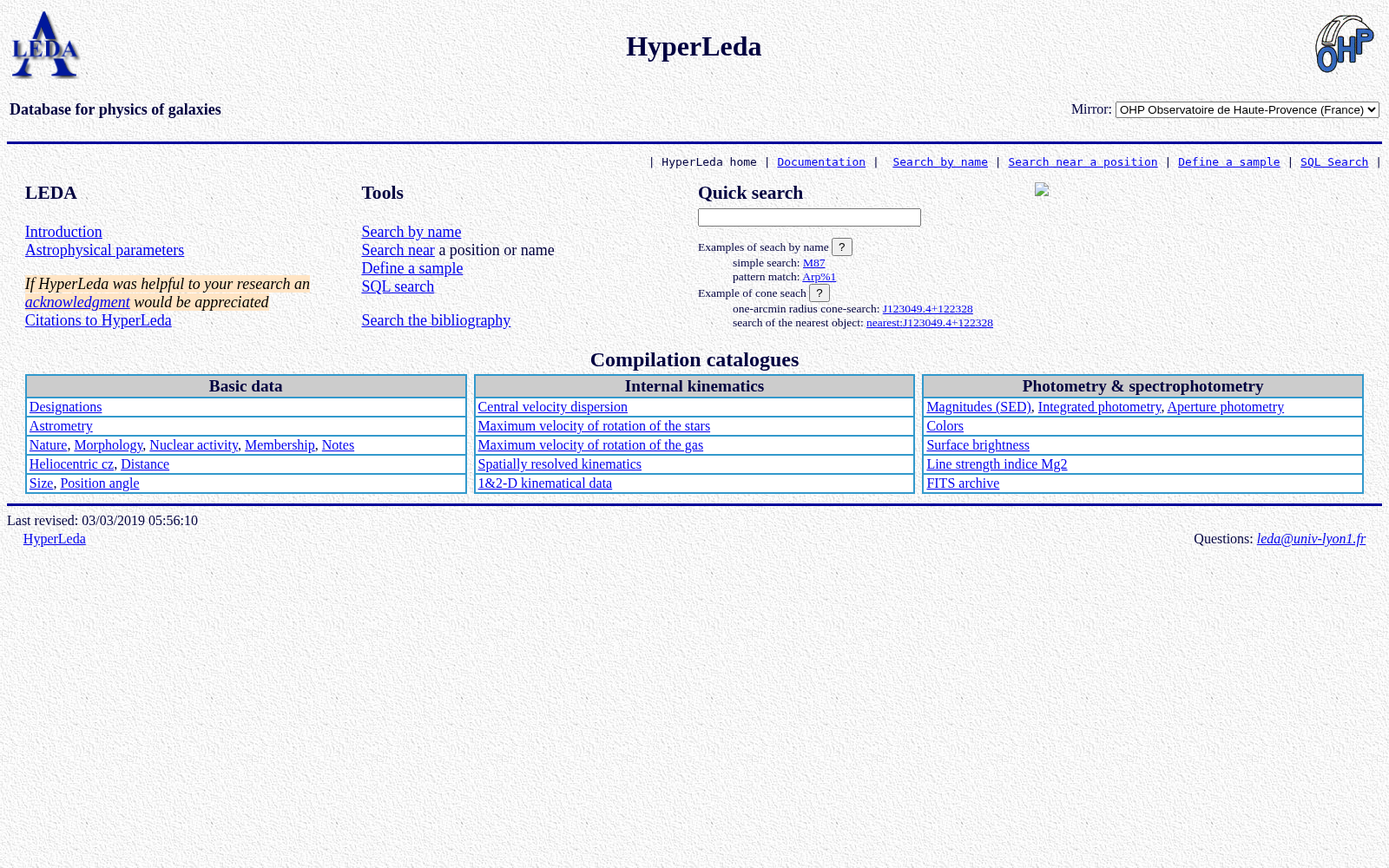
Task: Open the Designations catalogue
Action: [x=65, y=407]
